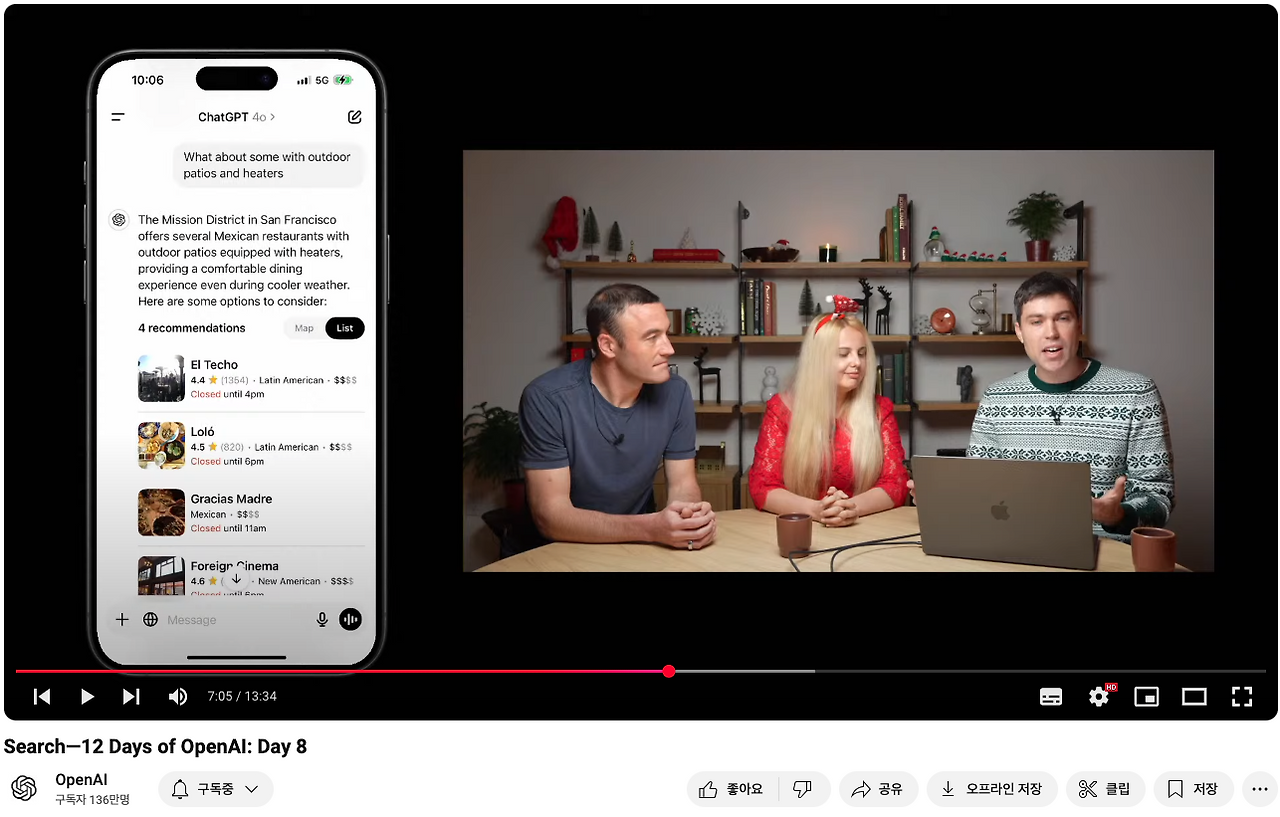Click the 구독자 136만명 subscriber count
Viewport: 1280px width, 817px height.
pyautogui.click(x=92, y=800)
